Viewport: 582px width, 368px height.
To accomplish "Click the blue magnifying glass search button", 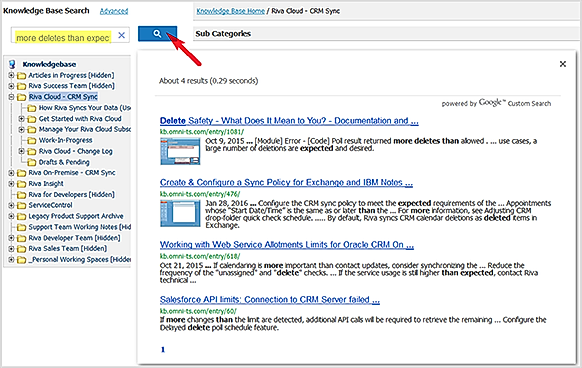I will tap(157, 34).
